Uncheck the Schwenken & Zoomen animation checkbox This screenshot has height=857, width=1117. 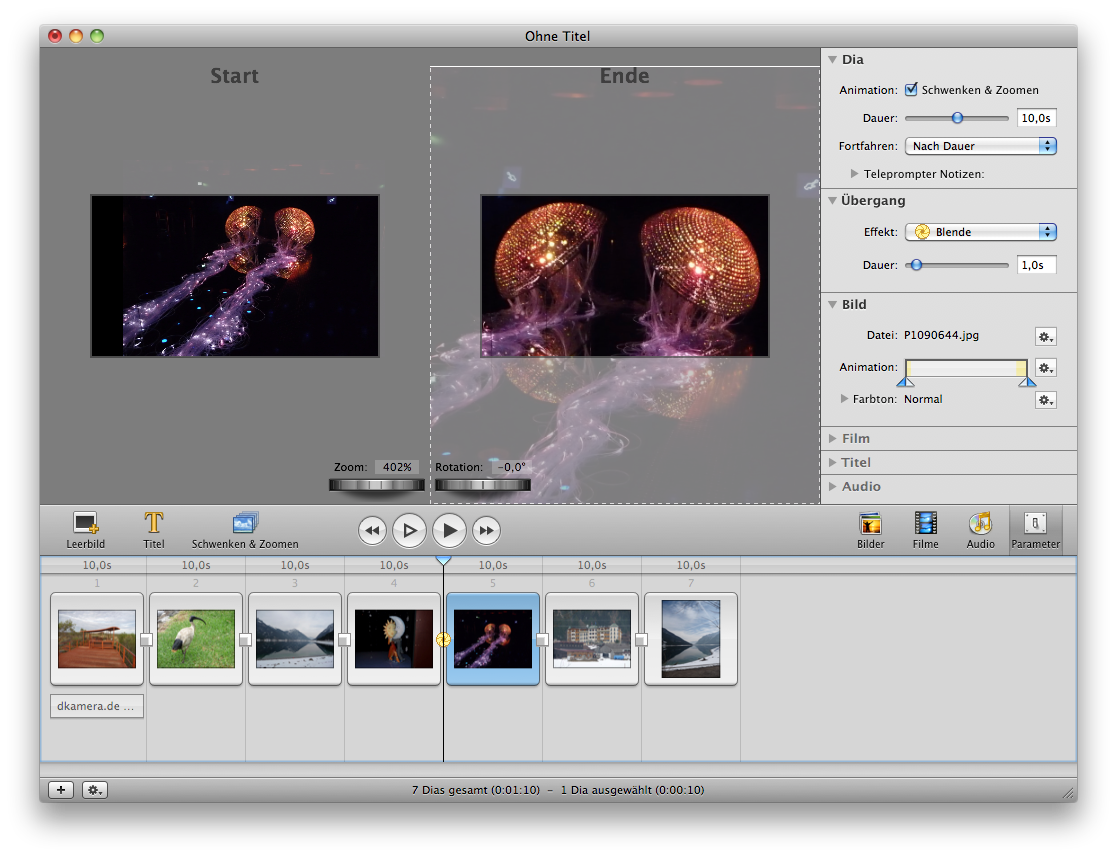(911, 89)
